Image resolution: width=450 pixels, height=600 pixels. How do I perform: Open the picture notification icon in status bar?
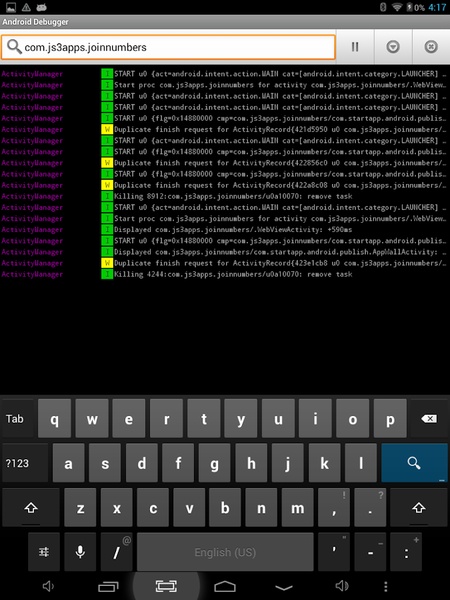[x=11, y=7]
